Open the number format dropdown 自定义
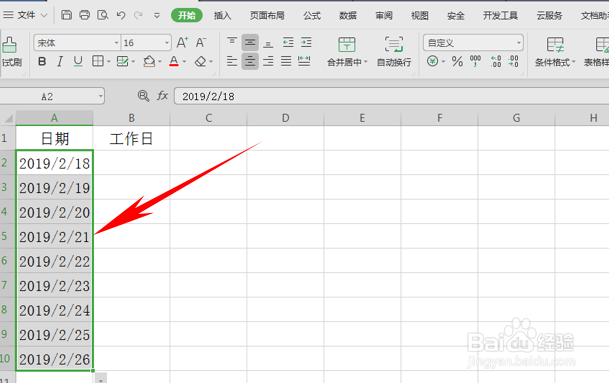This screenshot has width=609, height=383. pyautogui.click(x=473, y=43)
